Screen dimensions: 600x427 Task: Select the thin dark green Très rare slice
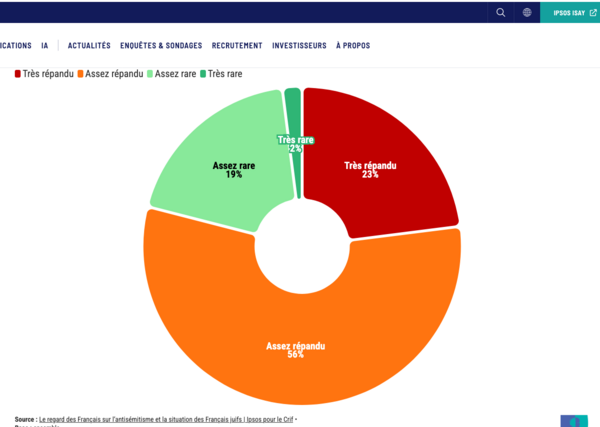tap(295, 115)
